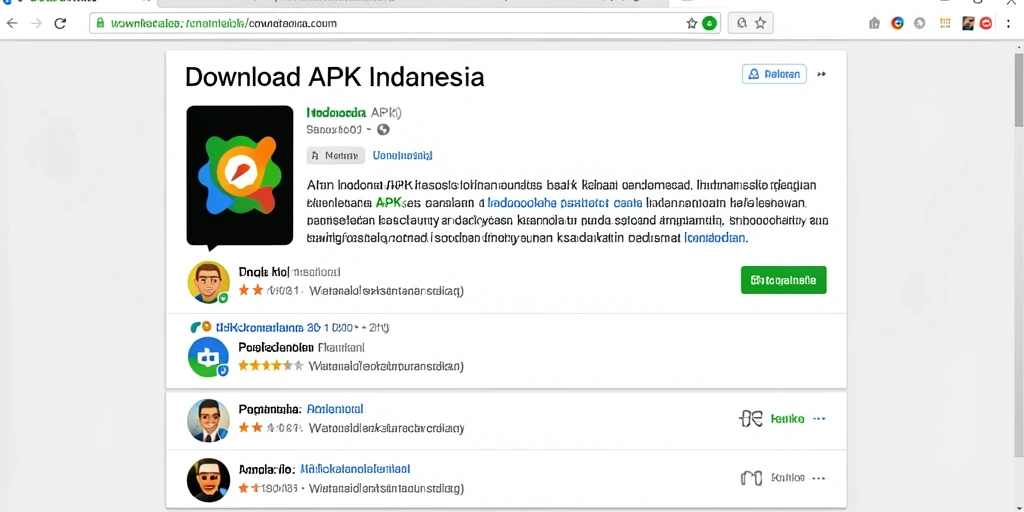This screenshot has height=512, width=1024.
Task: Open three-dot menu in Amolarfio row
Action: pos(819,478)
